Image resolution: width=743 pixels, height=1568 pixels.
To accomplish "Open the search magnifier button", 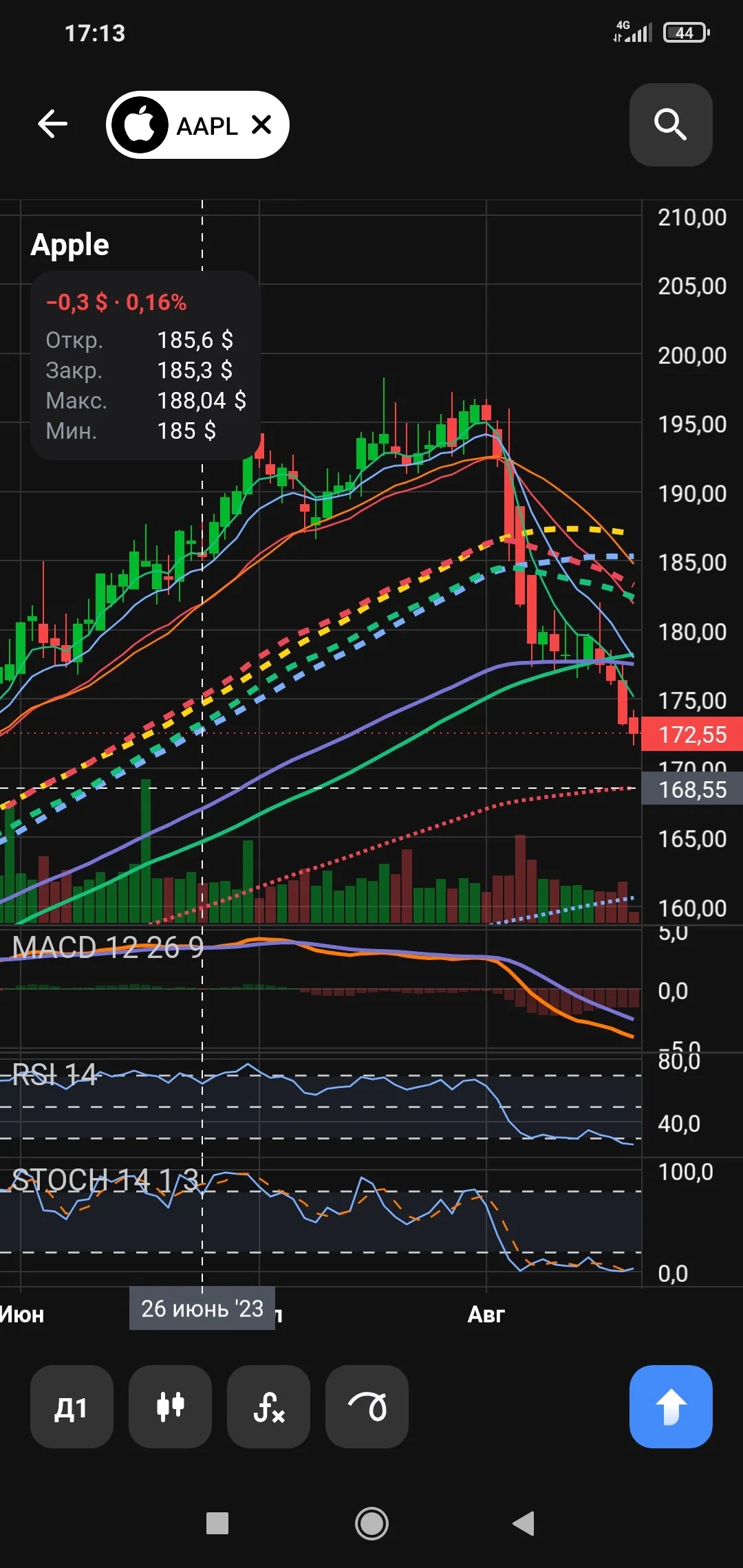I will coord(671,124).
